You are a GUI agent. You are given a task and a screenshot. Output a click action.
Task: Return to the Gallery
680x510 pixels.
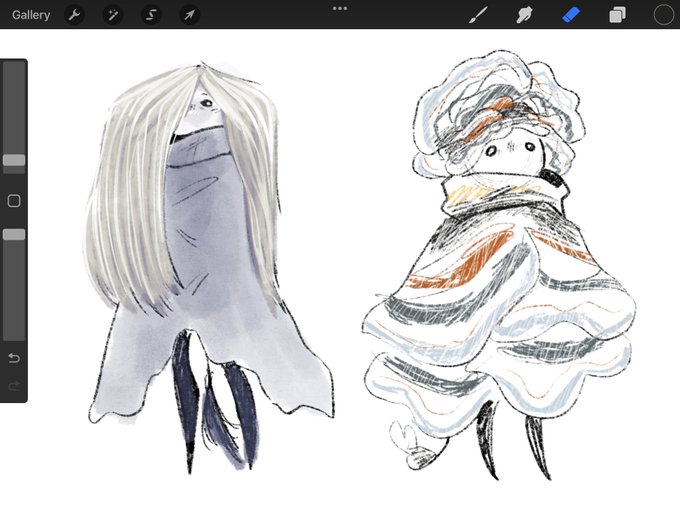pyautogui.click(x=31, y=15)
